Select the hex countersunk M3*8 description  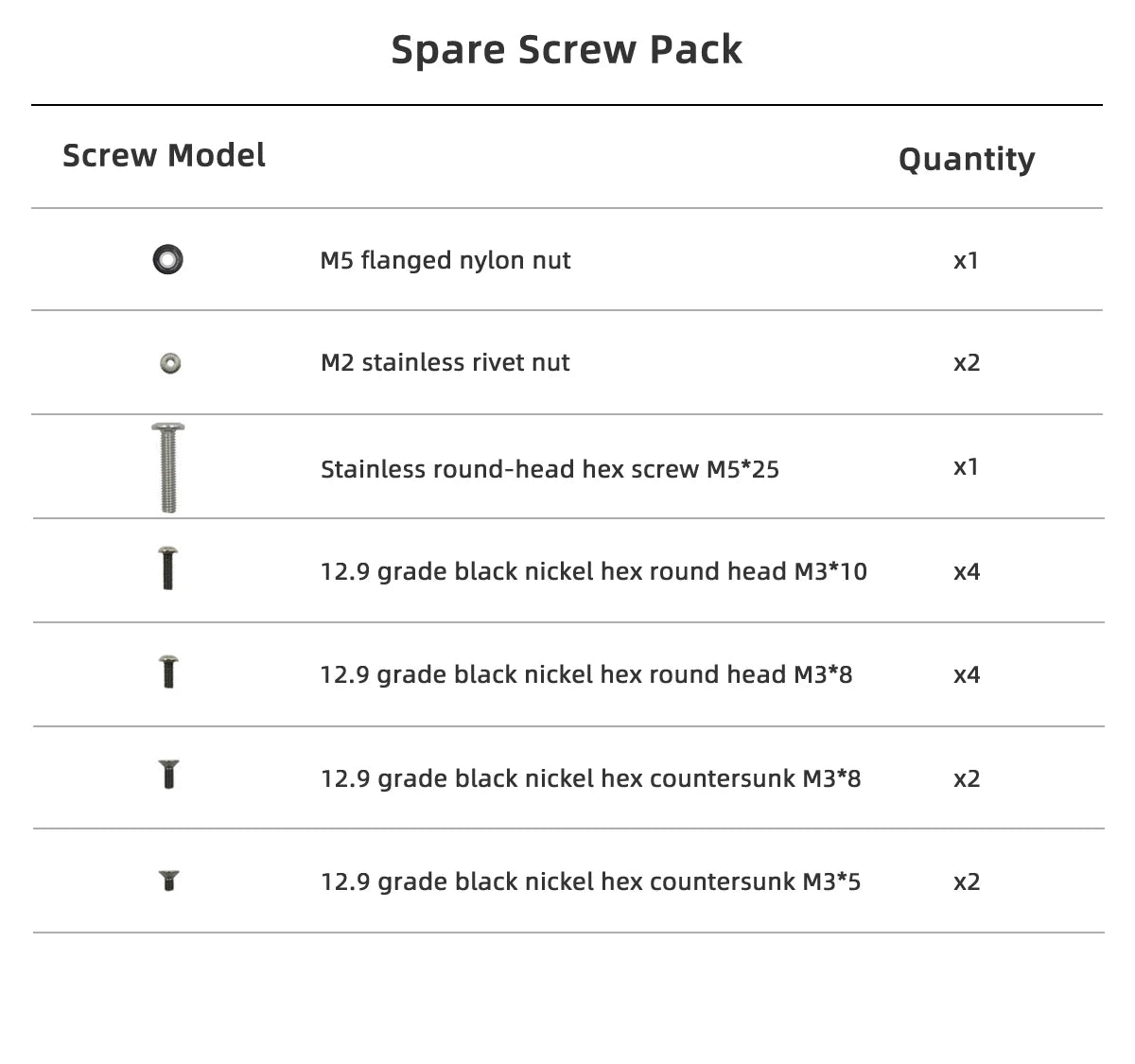tap(590, 778)
